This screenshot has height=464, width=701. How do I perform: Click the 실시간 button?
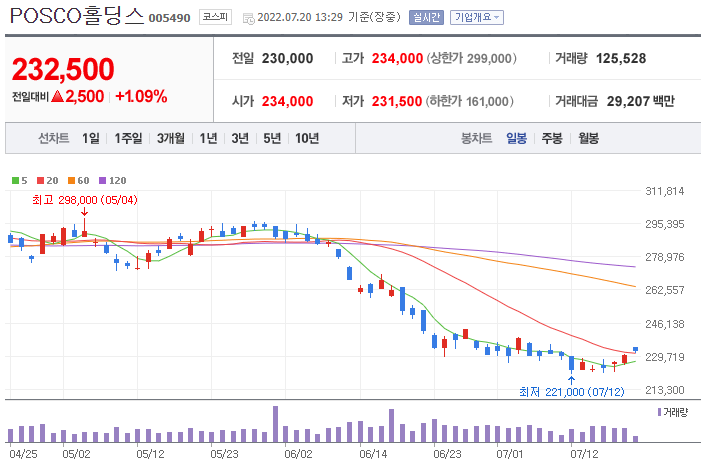coord(426,17)
